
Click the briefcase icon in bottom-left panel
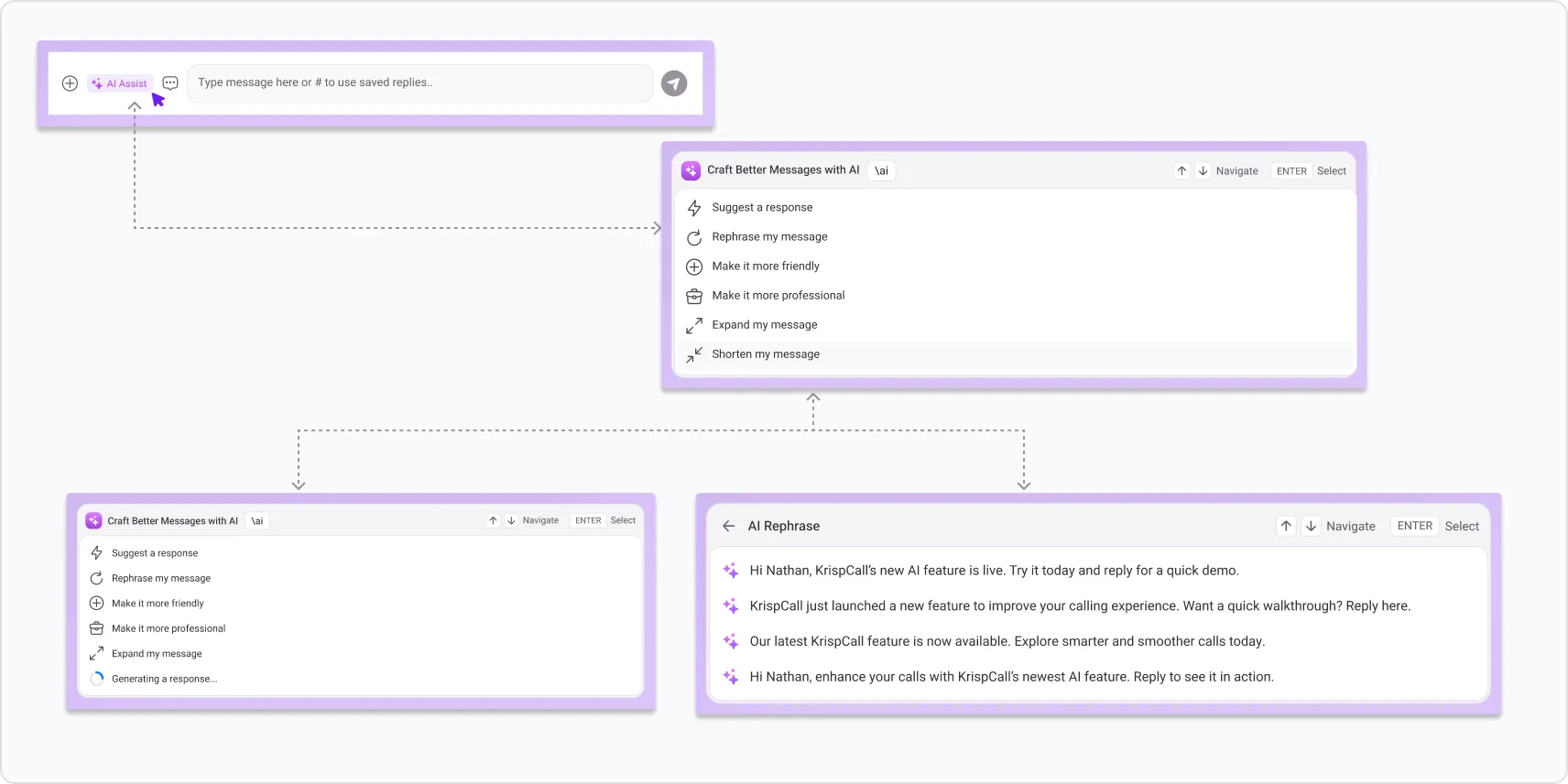click(x=96, y=628)
